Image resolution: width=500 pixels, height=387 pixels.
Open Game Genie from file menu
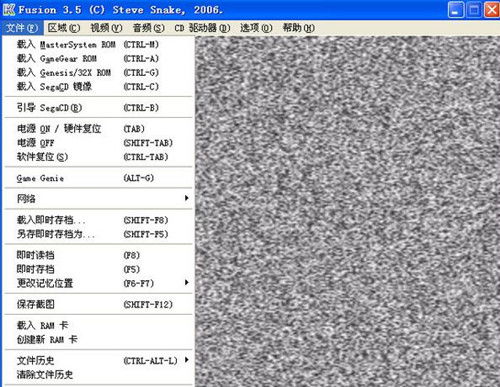pyautogui.click(x=99, y=178)
